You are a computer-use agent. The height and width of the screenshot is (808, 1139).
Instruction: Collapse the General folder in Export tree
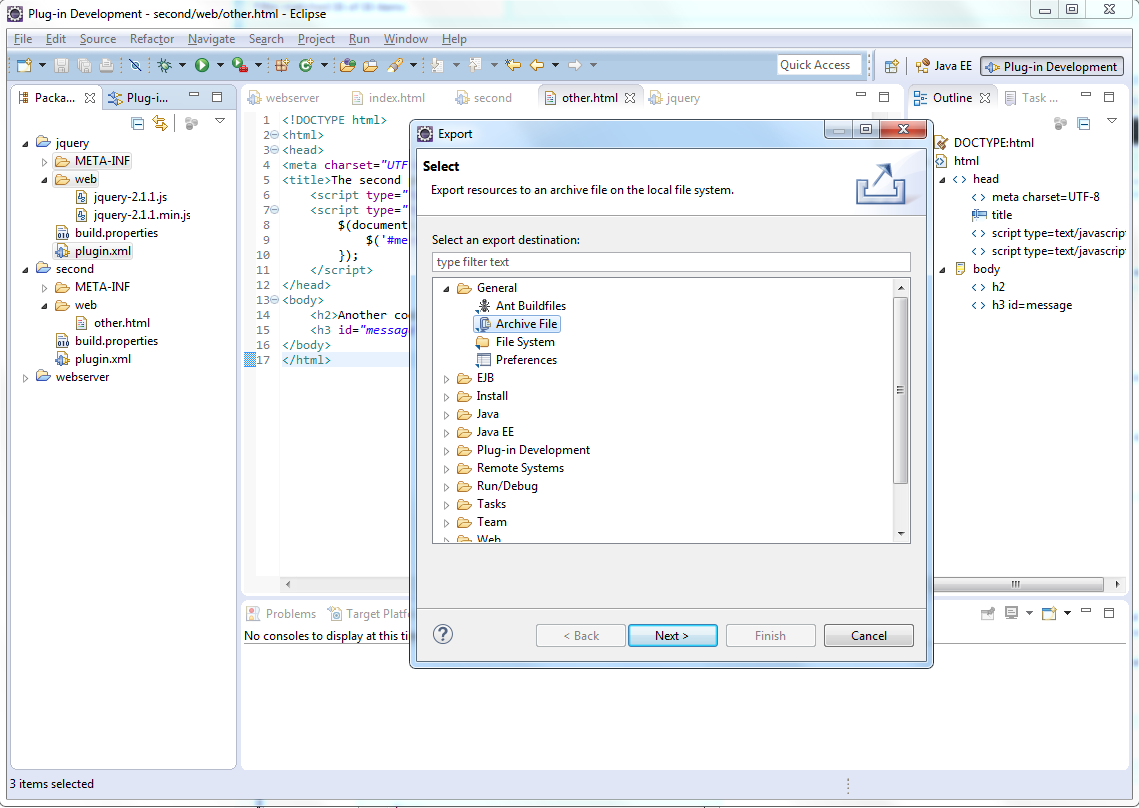click(446, 288)
